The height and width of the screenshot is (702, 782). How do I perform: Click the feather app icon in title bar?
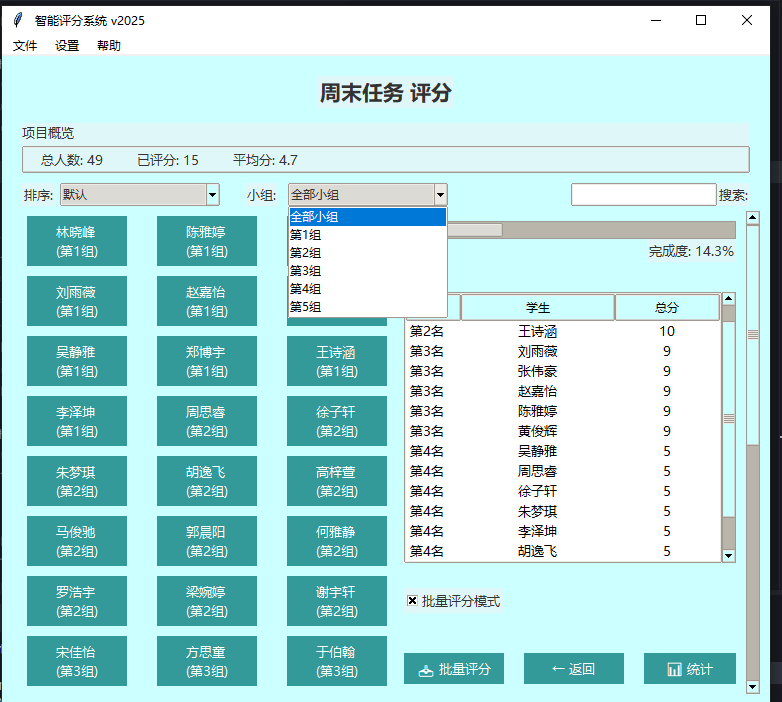pos(18,20)
